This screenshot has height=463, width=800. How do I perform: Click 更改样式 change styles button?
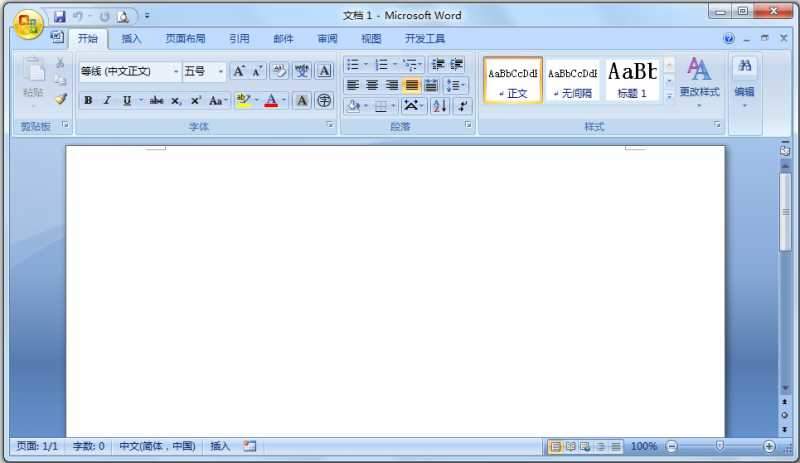pyautogui.click(x=699, y=82)
